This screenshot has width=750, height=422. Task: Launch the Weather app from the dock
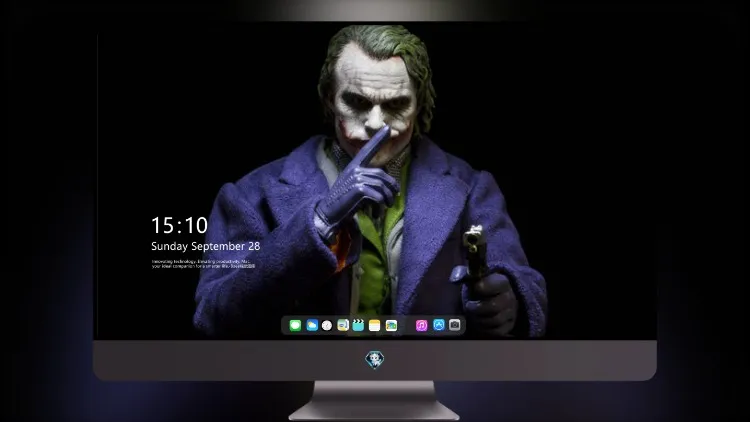click(312, 325)
